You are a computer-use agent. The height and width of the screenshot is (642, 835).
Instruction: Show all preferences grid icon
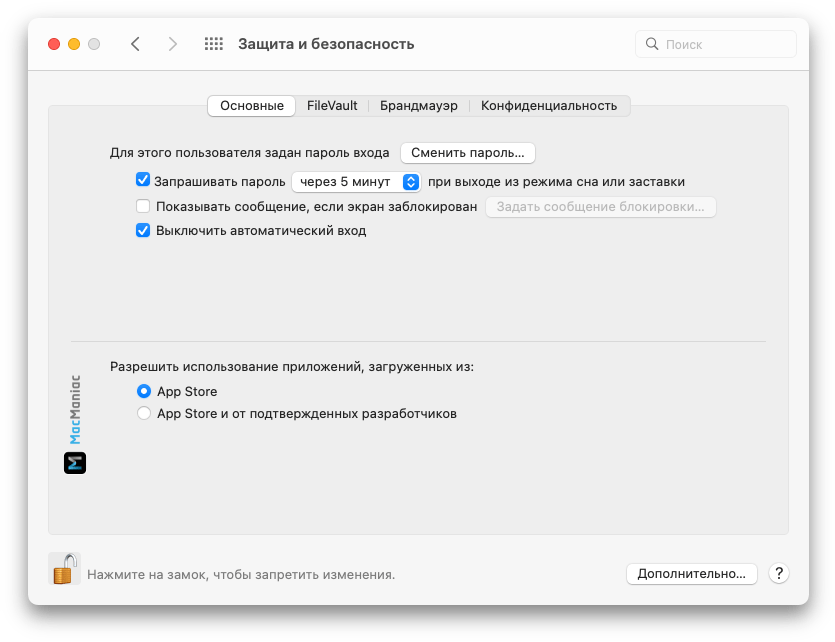click(x=213, y=44)
